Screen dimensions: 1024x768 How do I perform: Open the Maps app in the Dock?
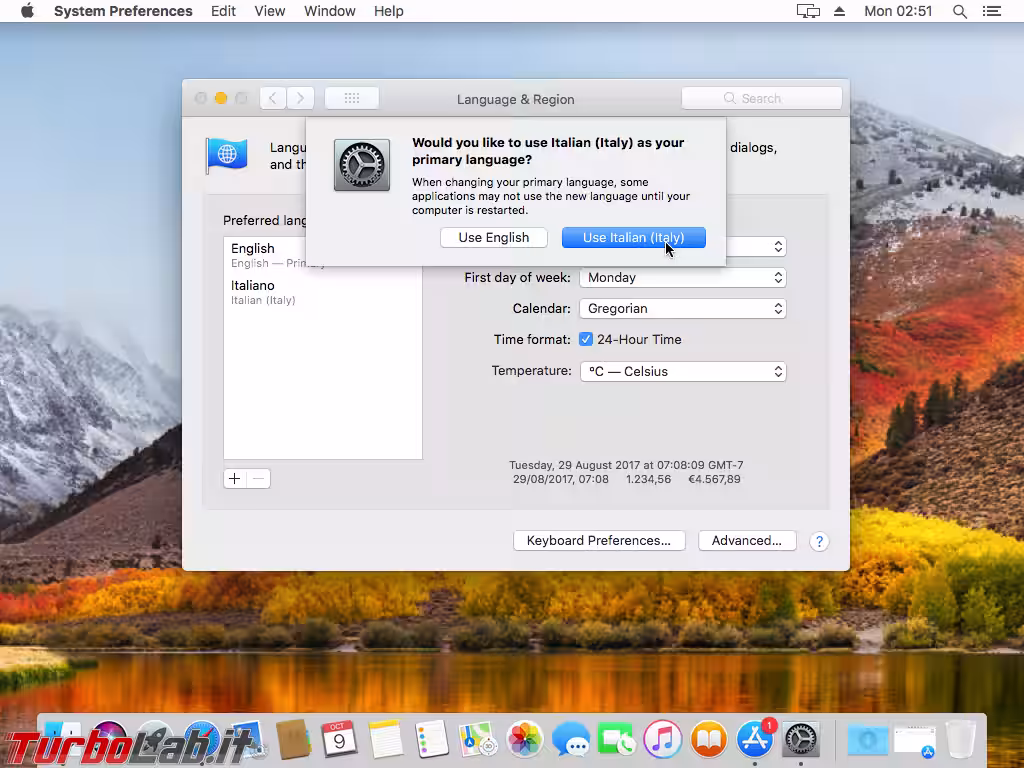(477, 740)
